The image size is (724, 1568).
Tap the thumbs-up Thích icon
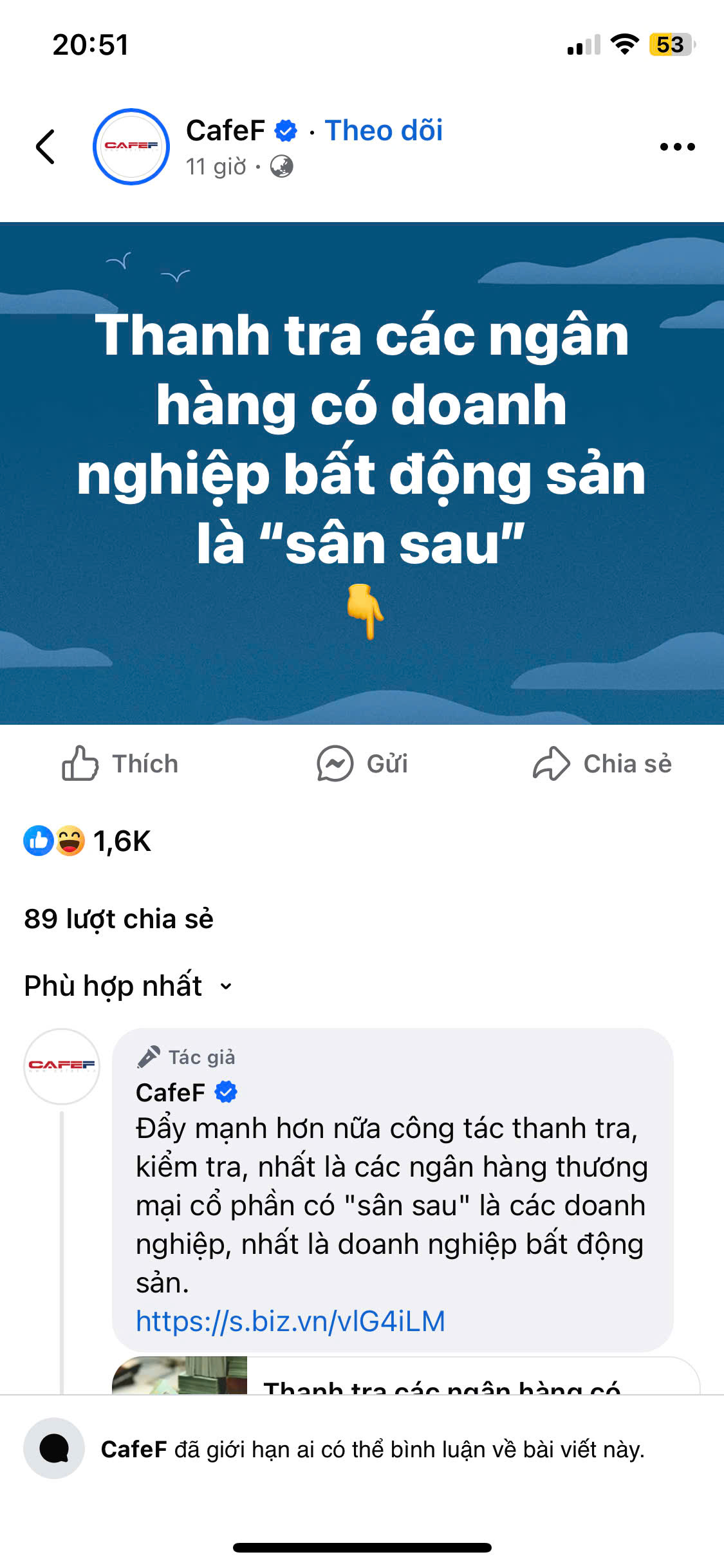point(80,763)
